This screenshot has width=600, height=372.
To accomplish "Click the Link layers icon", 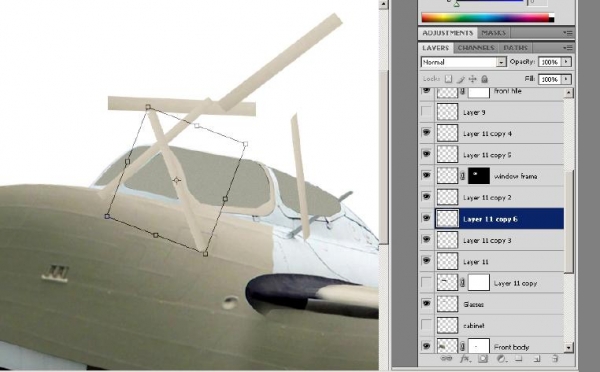I will pyautogui.click(x=446, y=359).
